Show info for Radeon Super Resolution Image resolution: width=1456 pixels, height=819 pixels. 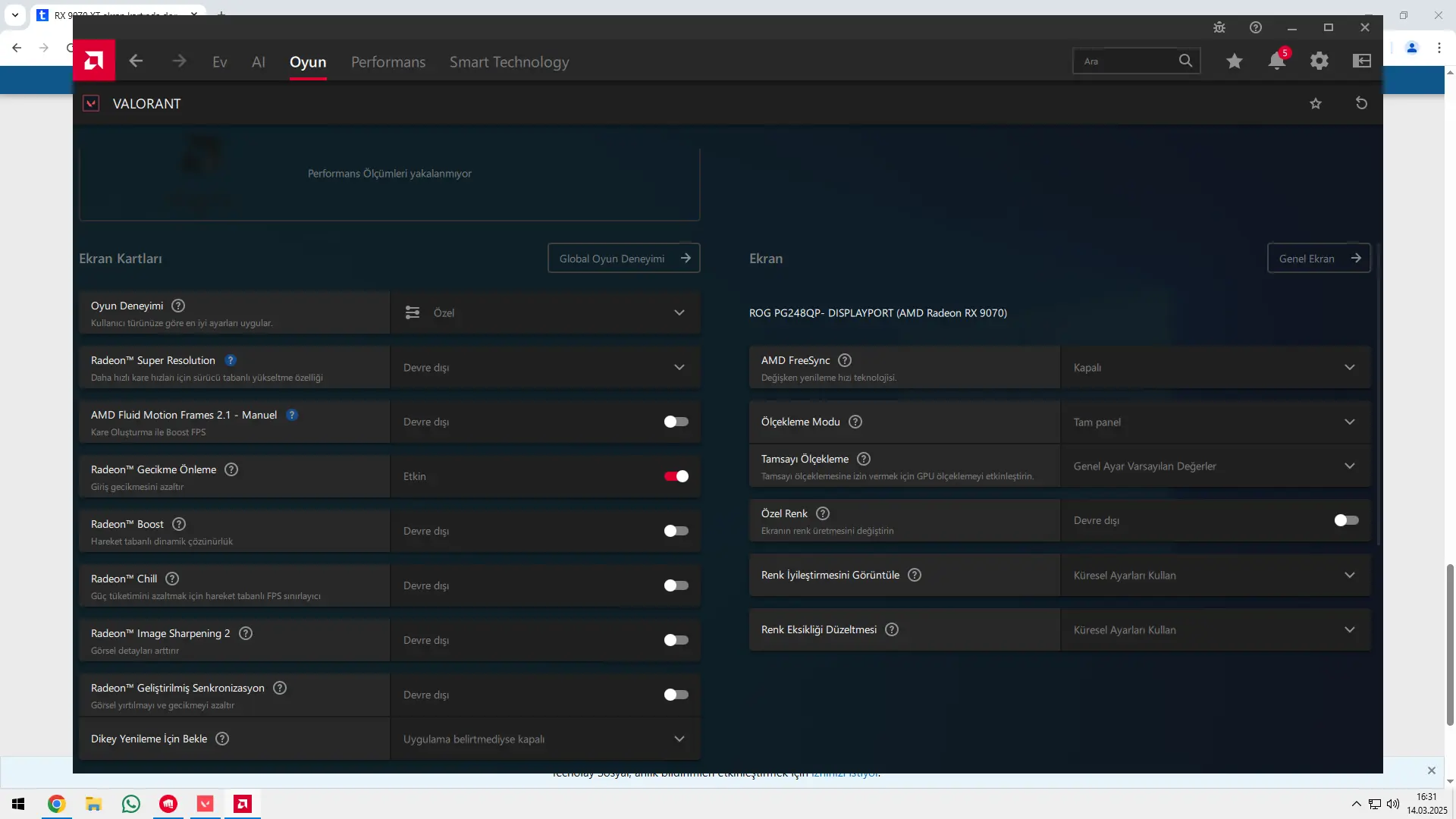tap(231, 360)
